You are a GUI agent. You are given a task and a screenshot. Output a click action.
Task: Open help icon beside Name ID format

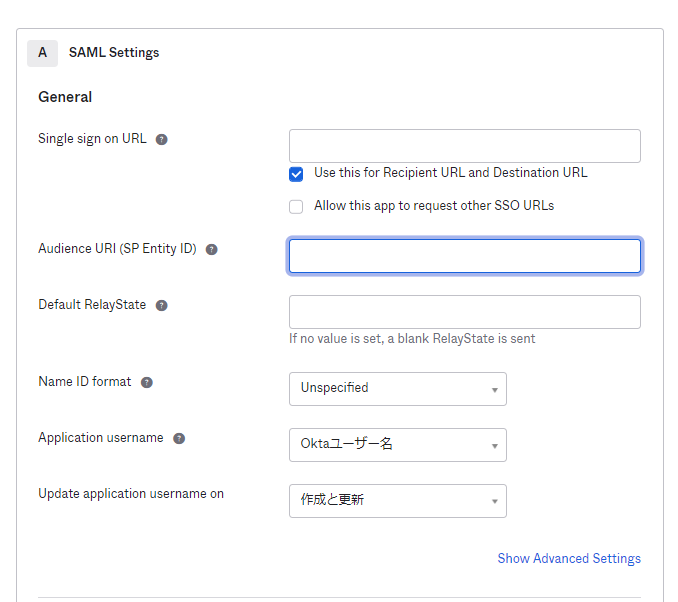147,382
